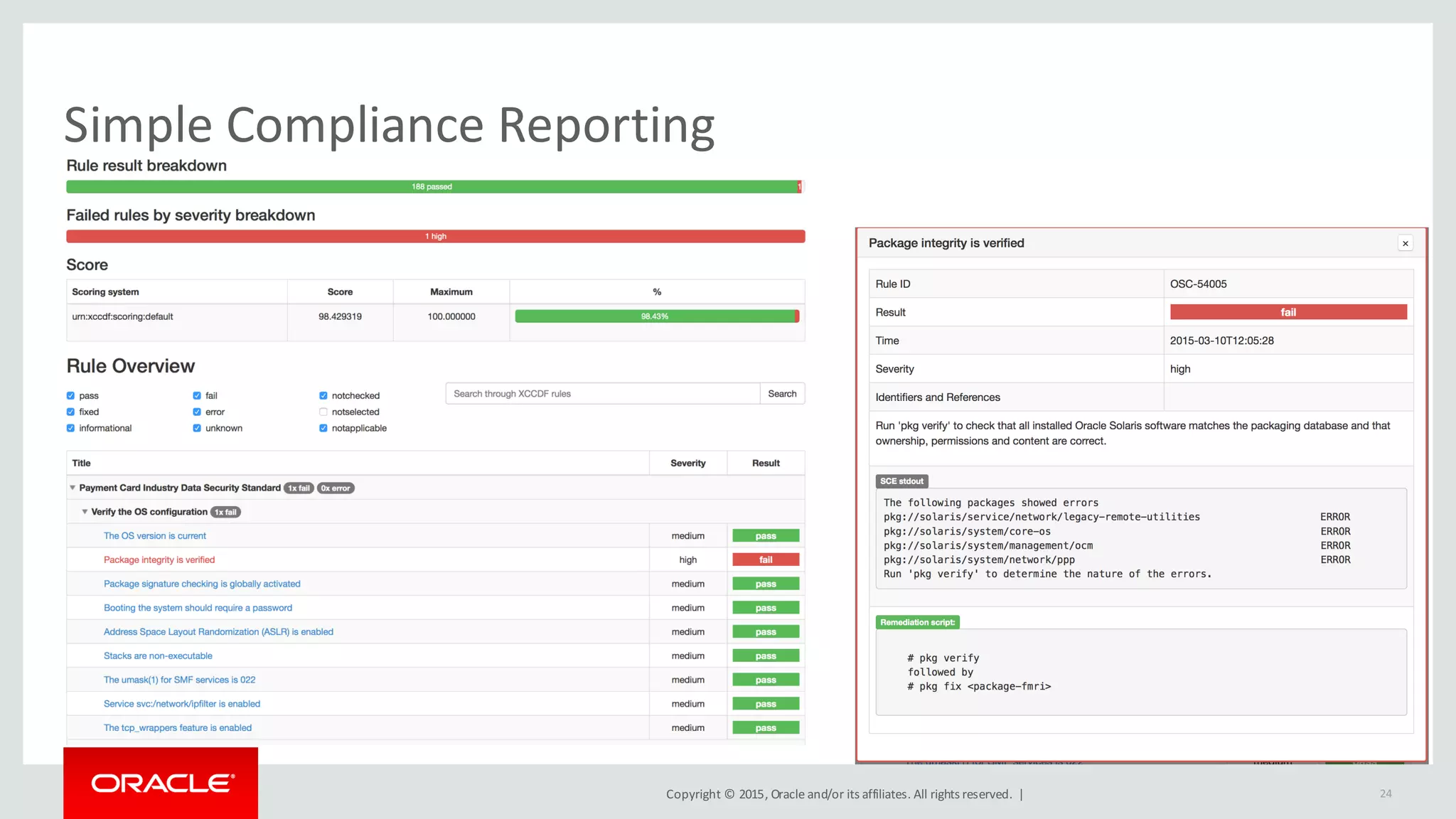Close the Package integrity details dialog
This screenshot has width=1456, height=819.
(1405, 243)
